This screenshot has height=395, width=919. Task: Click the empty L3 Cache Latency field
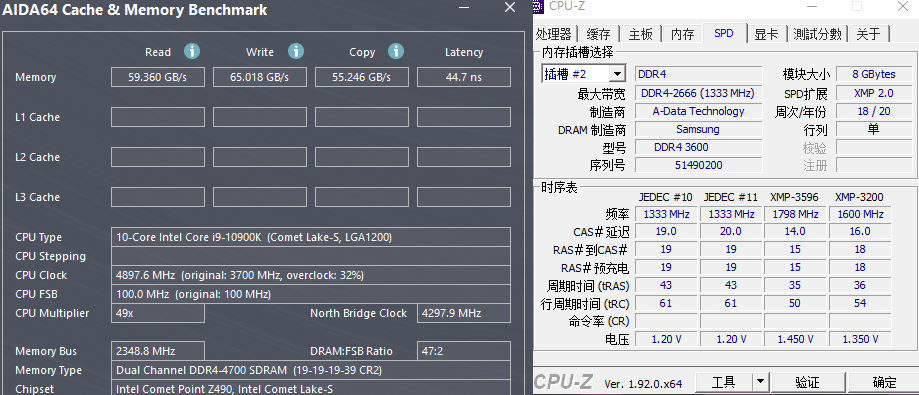(464, 197)
